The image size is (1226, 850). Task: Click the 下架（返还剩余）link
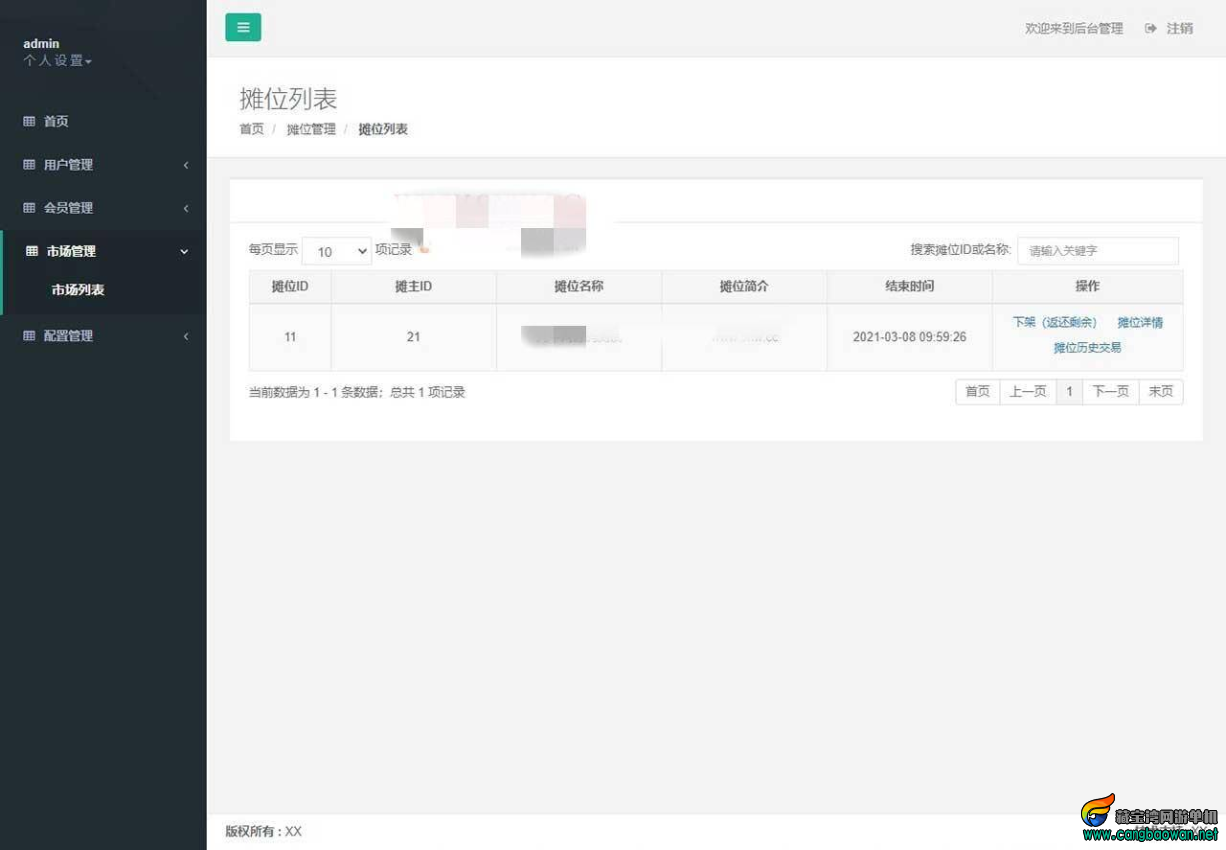(x=1055, y=322)
